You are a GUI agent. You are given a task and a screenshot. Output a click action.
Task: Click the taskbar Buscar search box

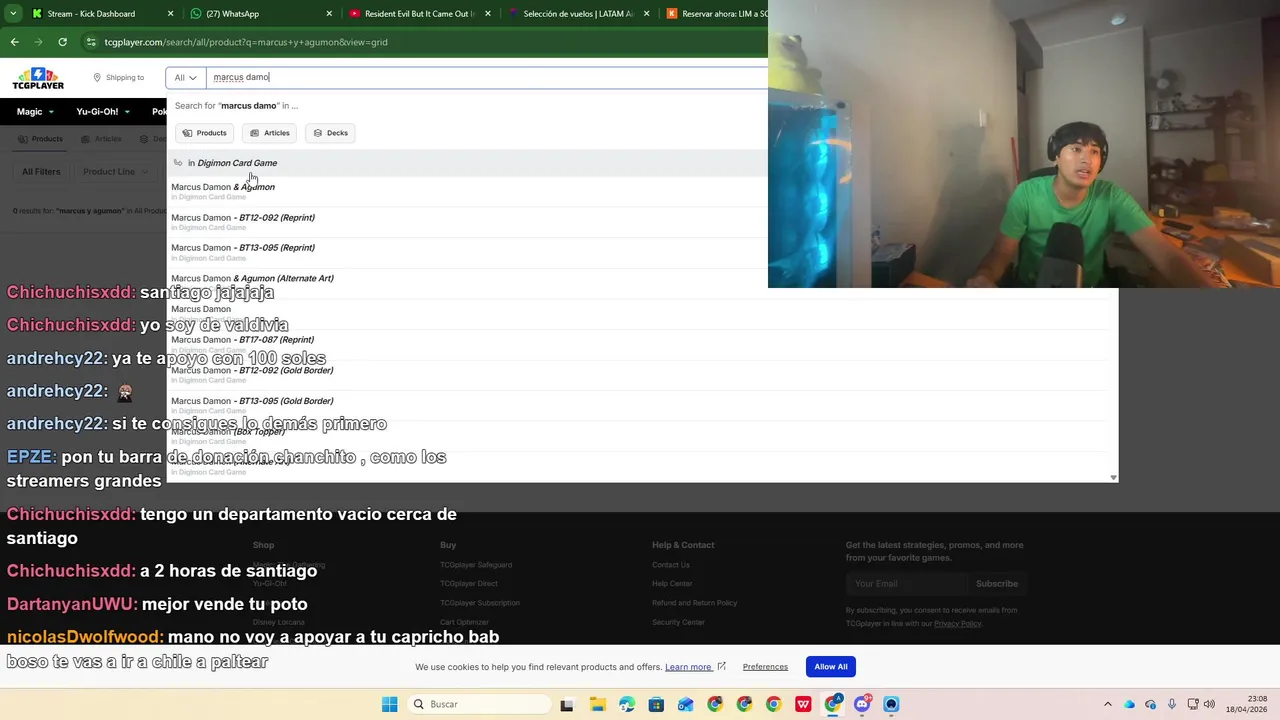pos(480,704)
